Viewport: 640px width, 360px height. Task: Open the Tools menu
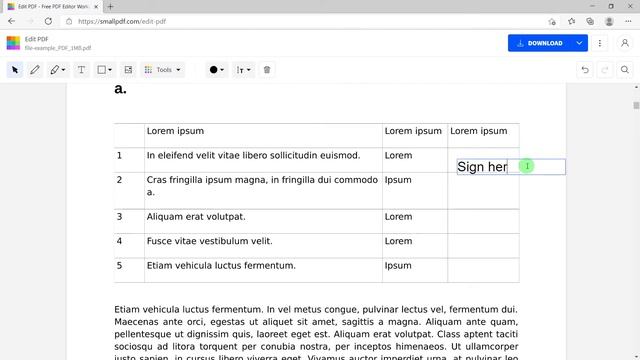[x=162, y=70]
